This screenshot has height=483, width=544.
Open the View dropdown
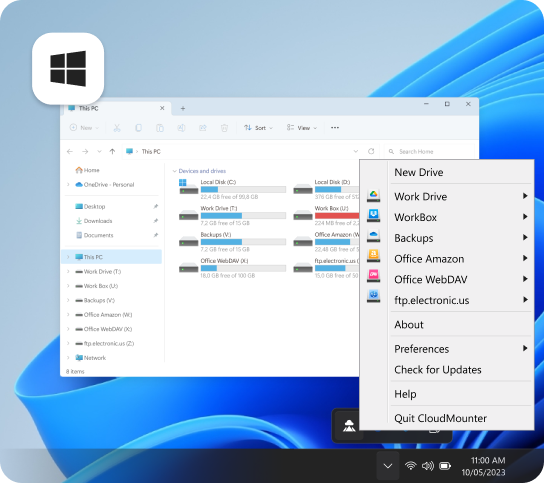(301, 128)
